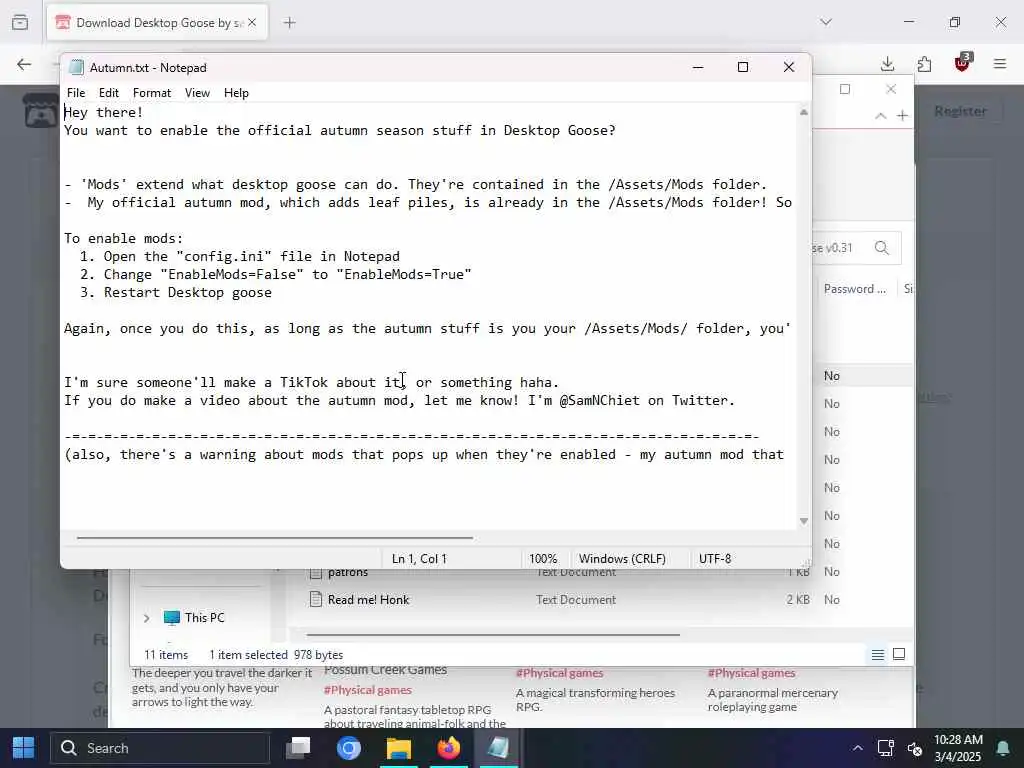Select This PC in the navigation pane

[x=204, y=618]
